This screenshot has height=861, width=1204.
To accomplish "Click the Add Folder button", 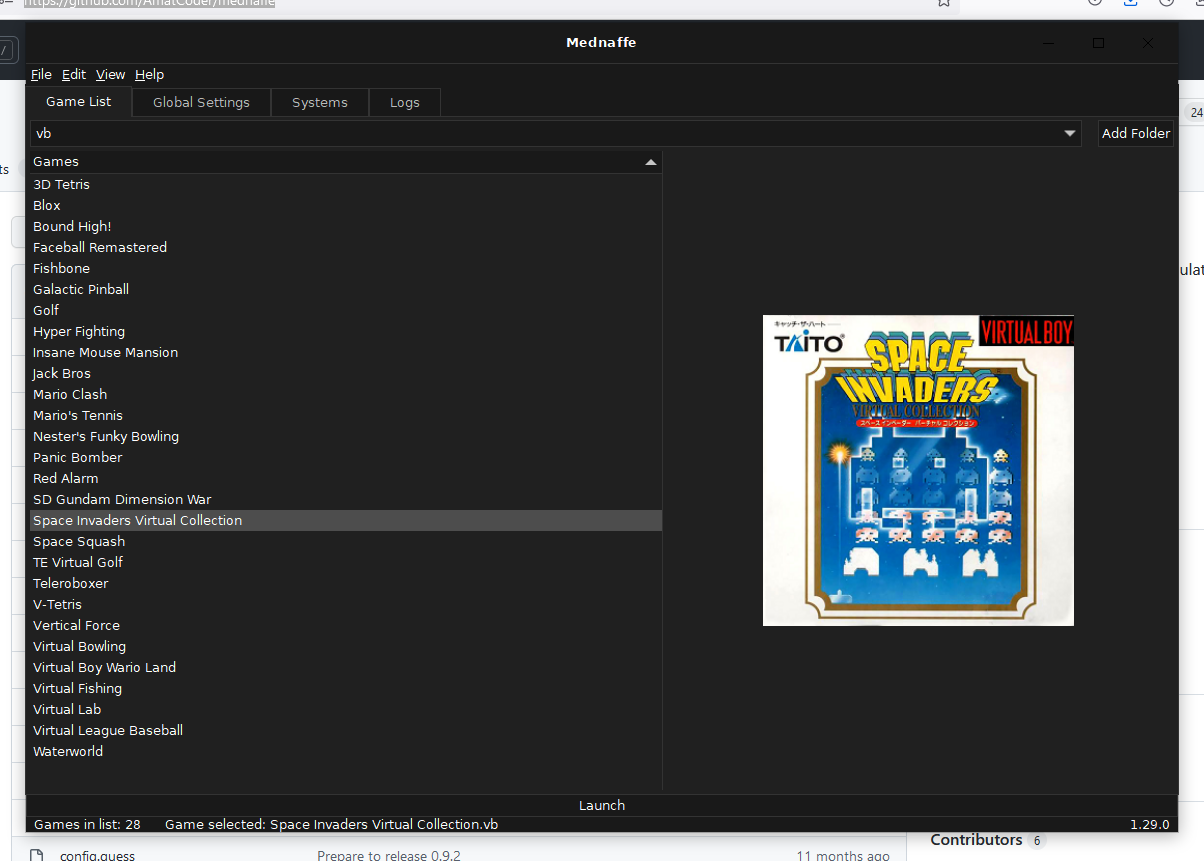I will pos(1136,133).
